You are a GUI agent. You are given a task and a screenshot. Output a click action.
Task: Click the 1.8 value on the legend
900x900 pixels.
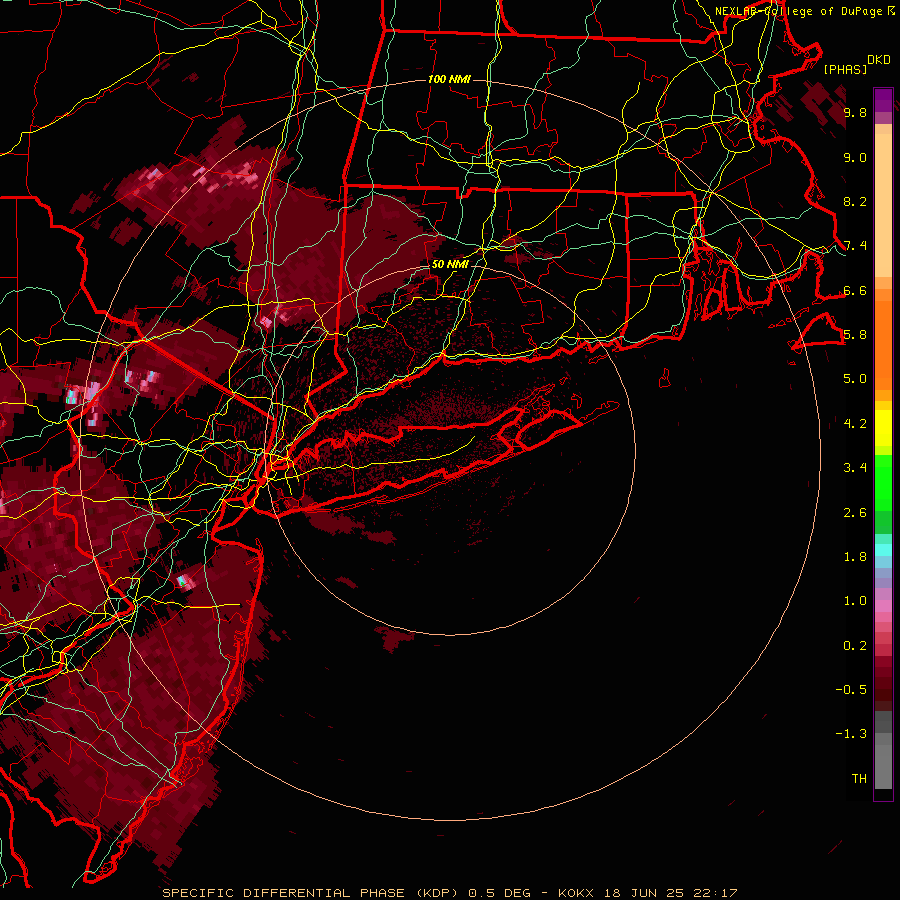coord(855,557)
